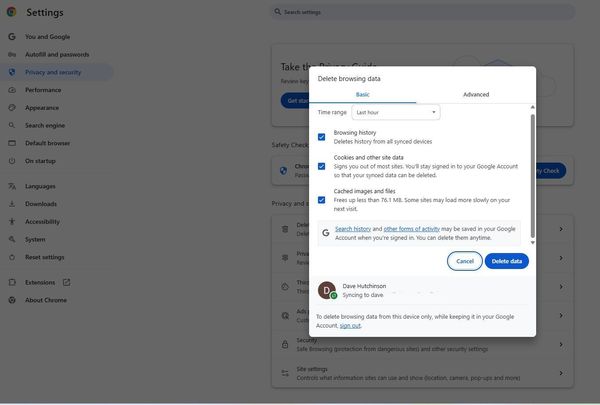Viewport: 600px width, 405px height.
Task: Click the Search settings input field
Action: (423, 12)
